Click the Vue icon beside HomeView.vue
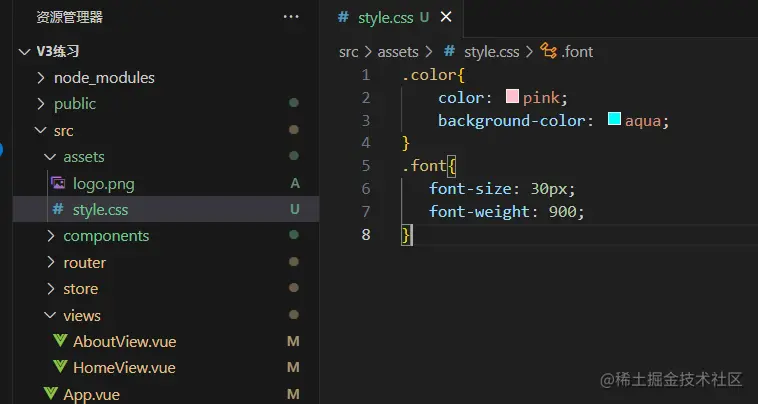This screenshot has height=404, width=758. click(60, 367)
